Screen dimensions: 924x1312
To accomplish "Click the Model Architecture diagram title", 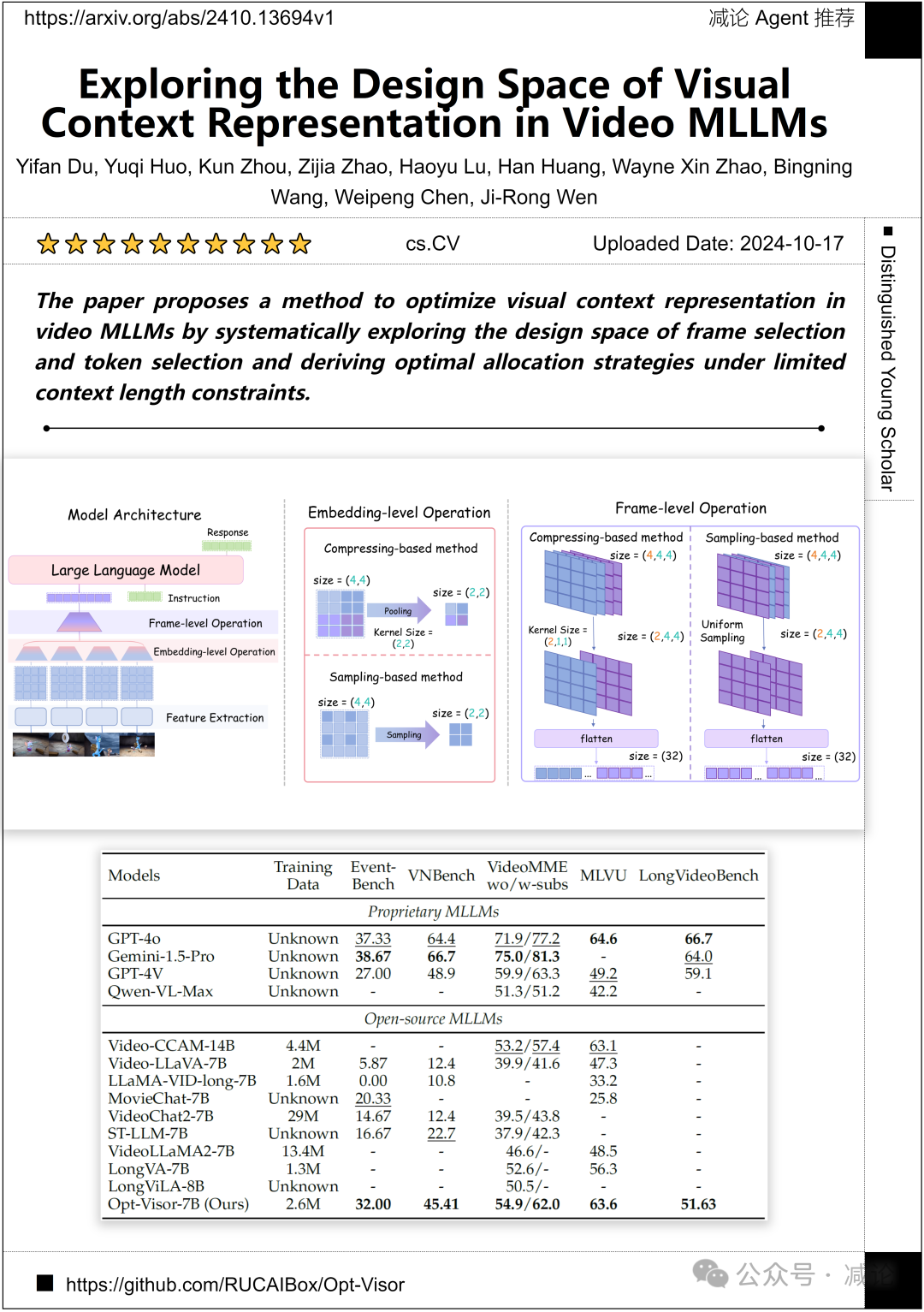I will (x=135, y=514).
